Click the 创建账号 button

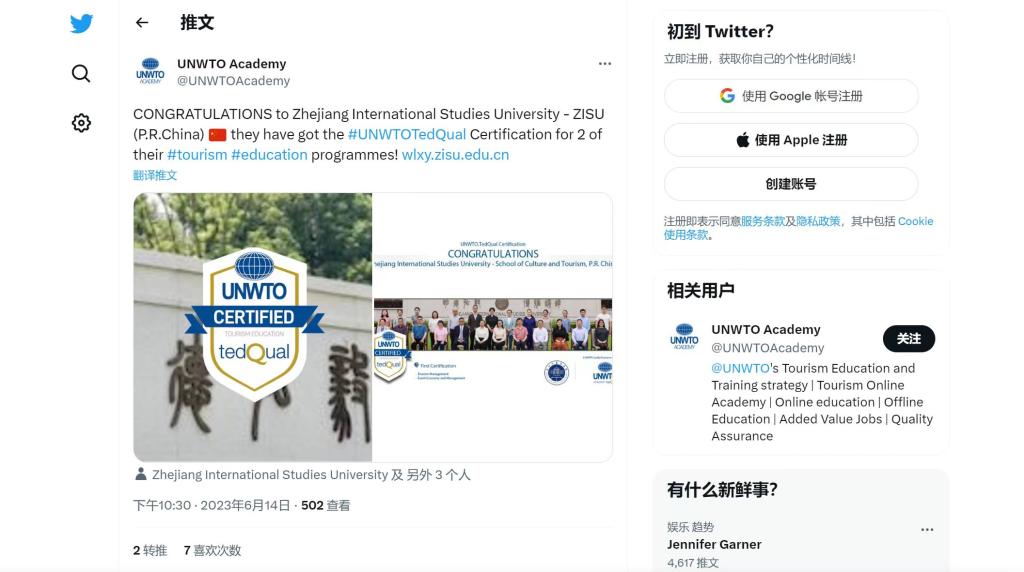pos(790,184)
